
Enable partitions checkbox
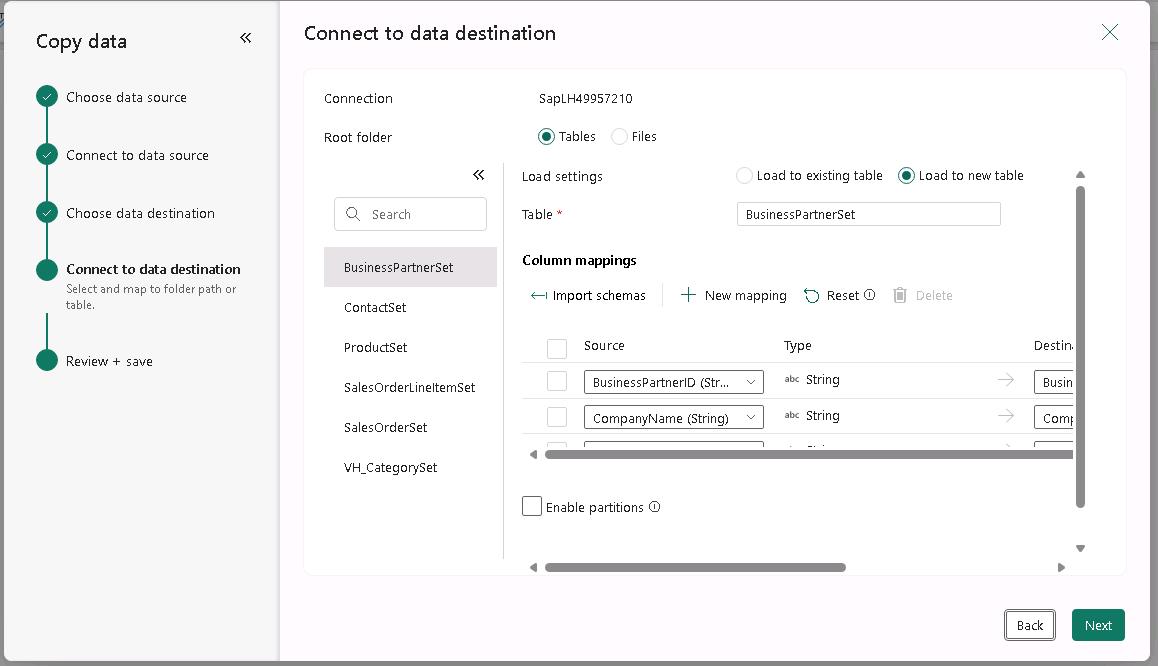pyautogui.click(x=532, y=507)
